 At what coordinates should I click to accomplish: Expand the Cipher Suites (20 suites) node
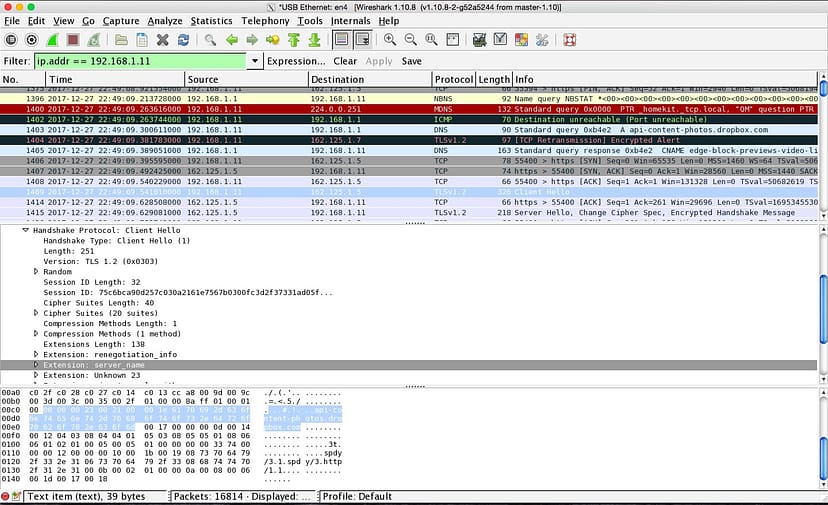click(x=37, y=313)
